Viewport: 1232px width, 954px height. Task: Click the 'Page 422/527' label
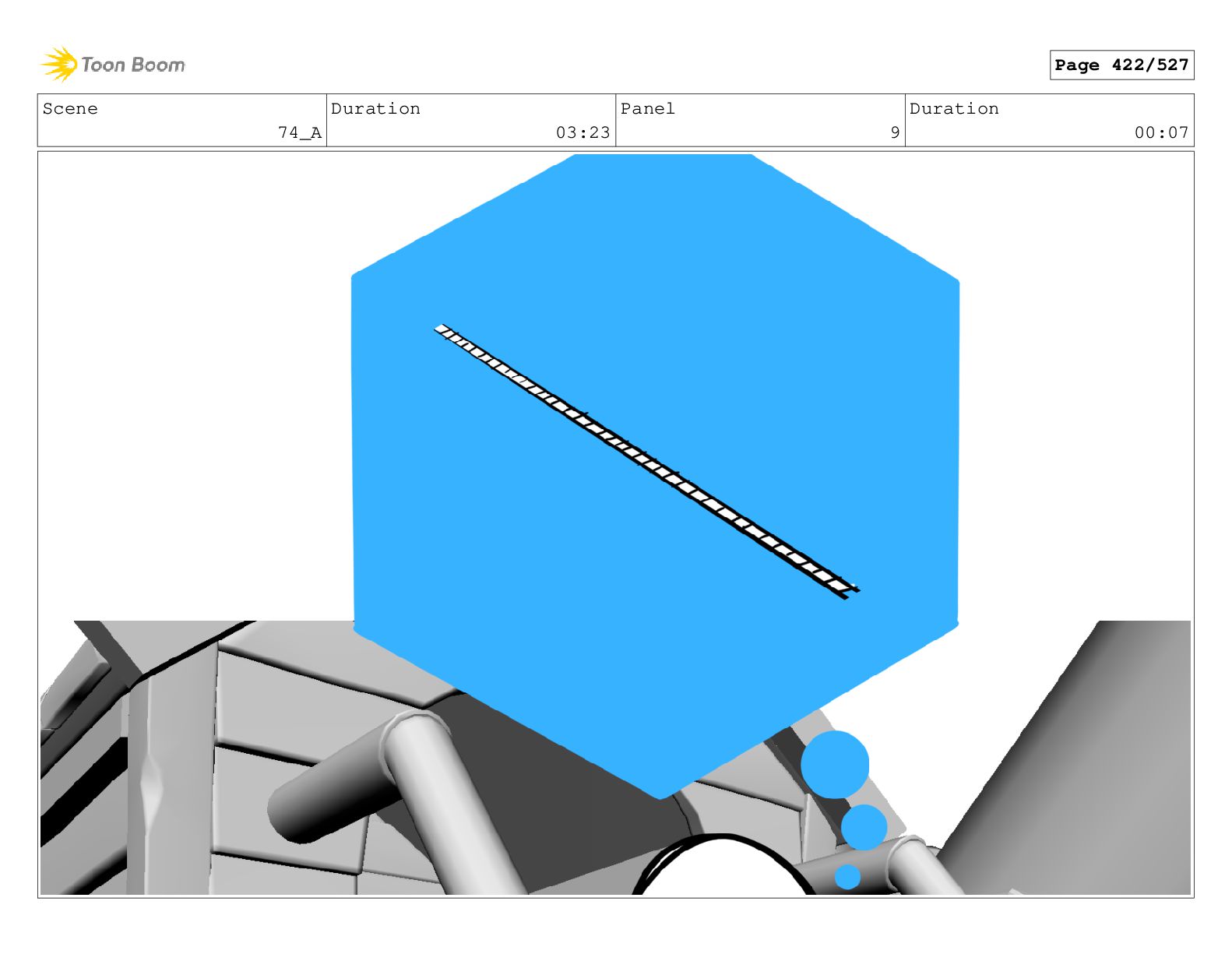tap(1121, 65)
